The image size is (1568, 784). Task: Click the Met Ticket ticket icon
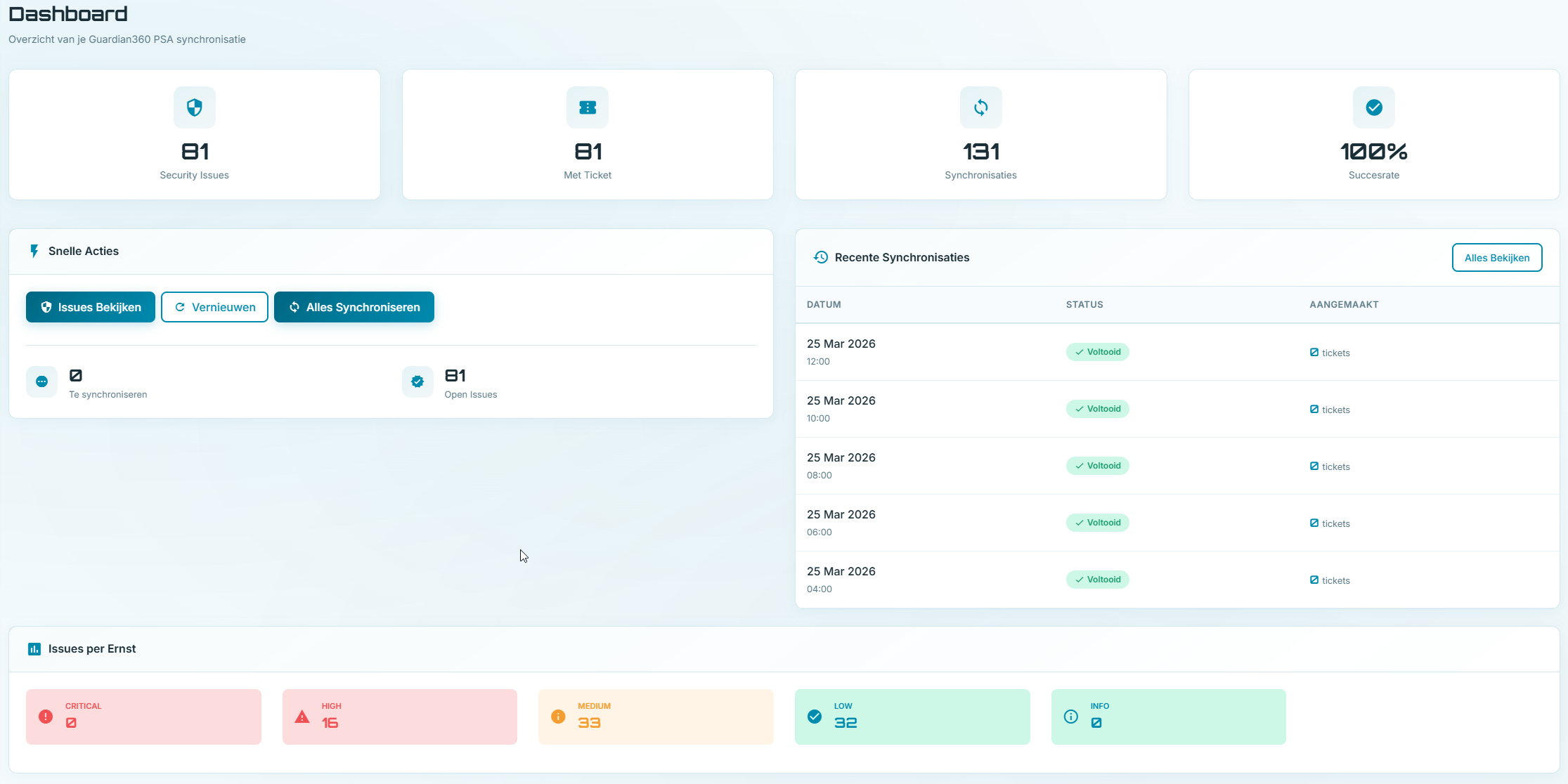click(x=588, y=107)
